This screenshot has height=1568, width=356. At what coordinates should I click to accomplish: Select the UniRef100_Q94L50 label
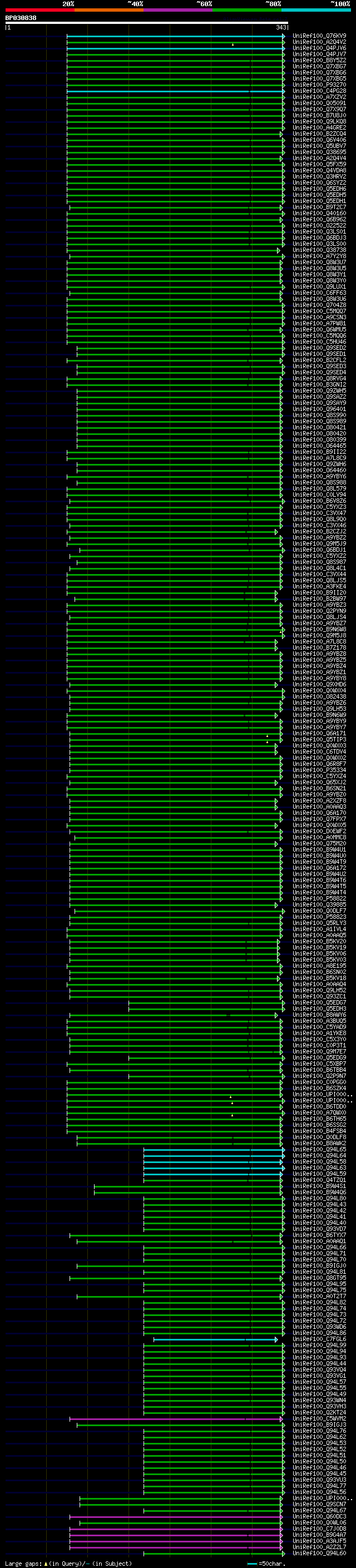point(319,1461)
